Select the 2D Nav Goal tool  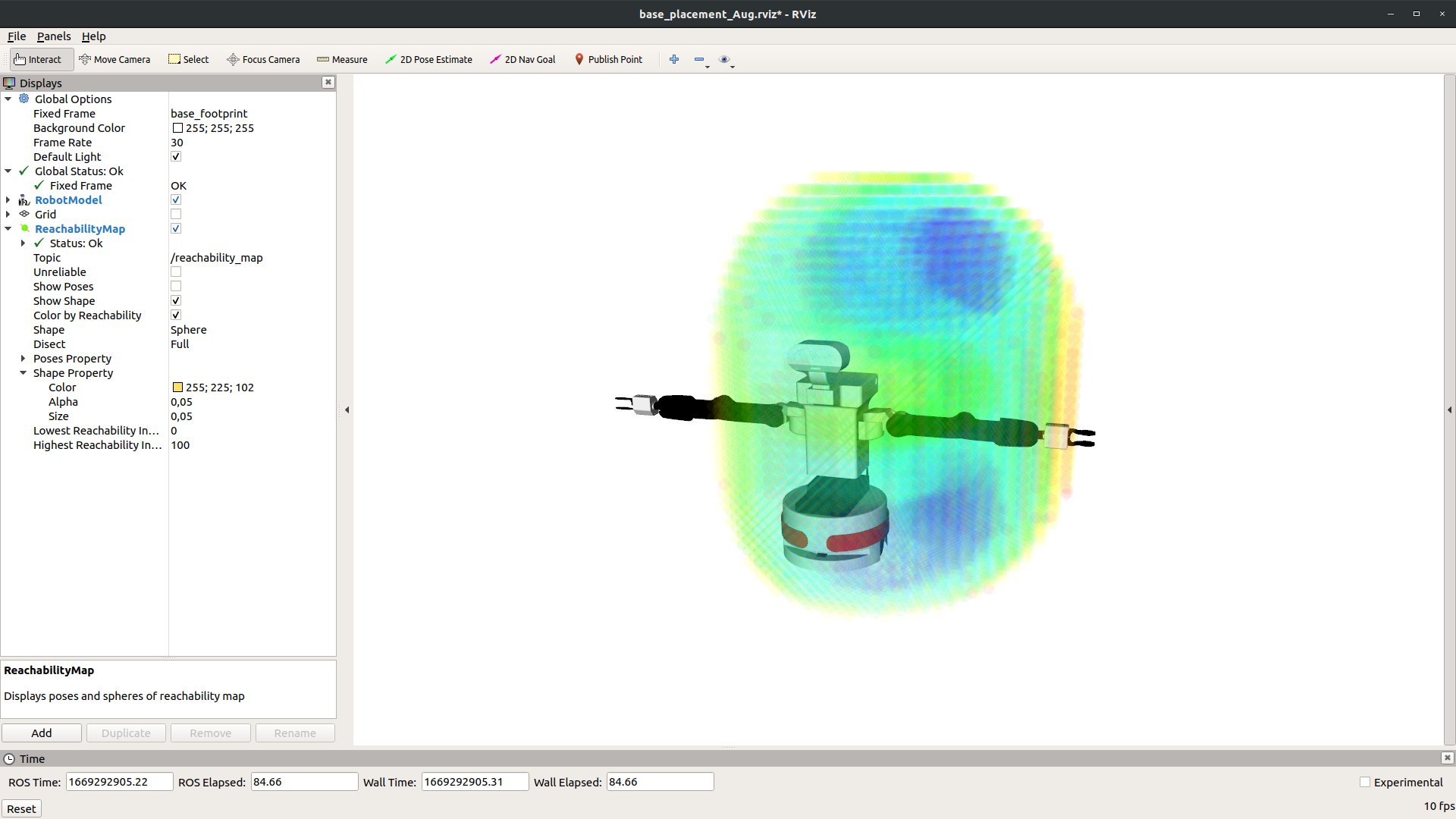click(522, 59)
